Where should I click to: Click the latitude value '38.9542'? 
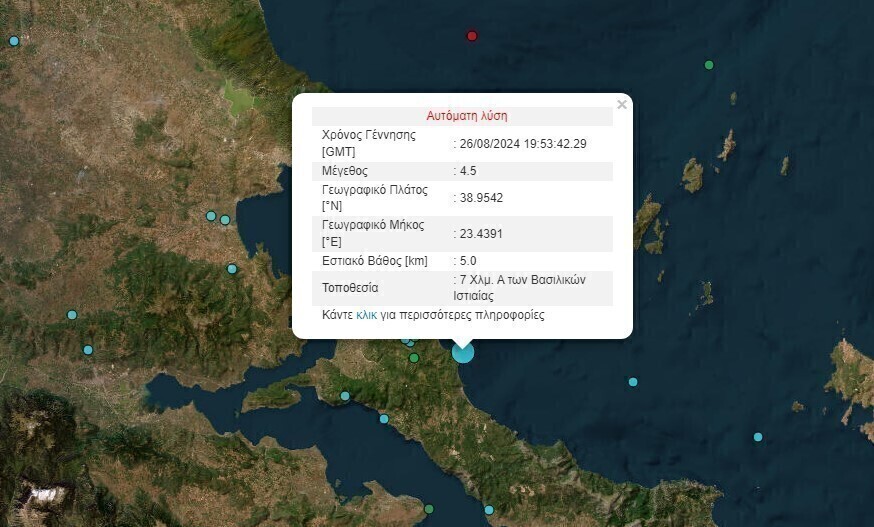point(481,198)
